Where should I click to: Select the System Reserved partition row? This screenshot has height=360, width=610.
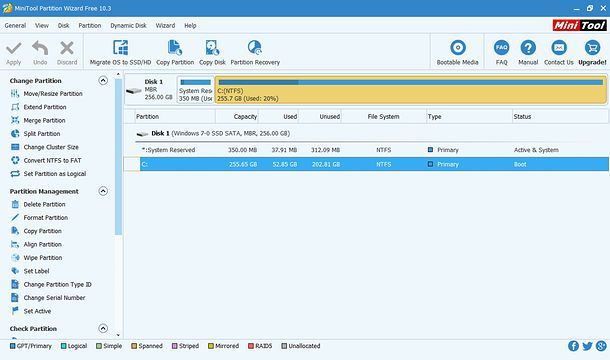point(366,150)
